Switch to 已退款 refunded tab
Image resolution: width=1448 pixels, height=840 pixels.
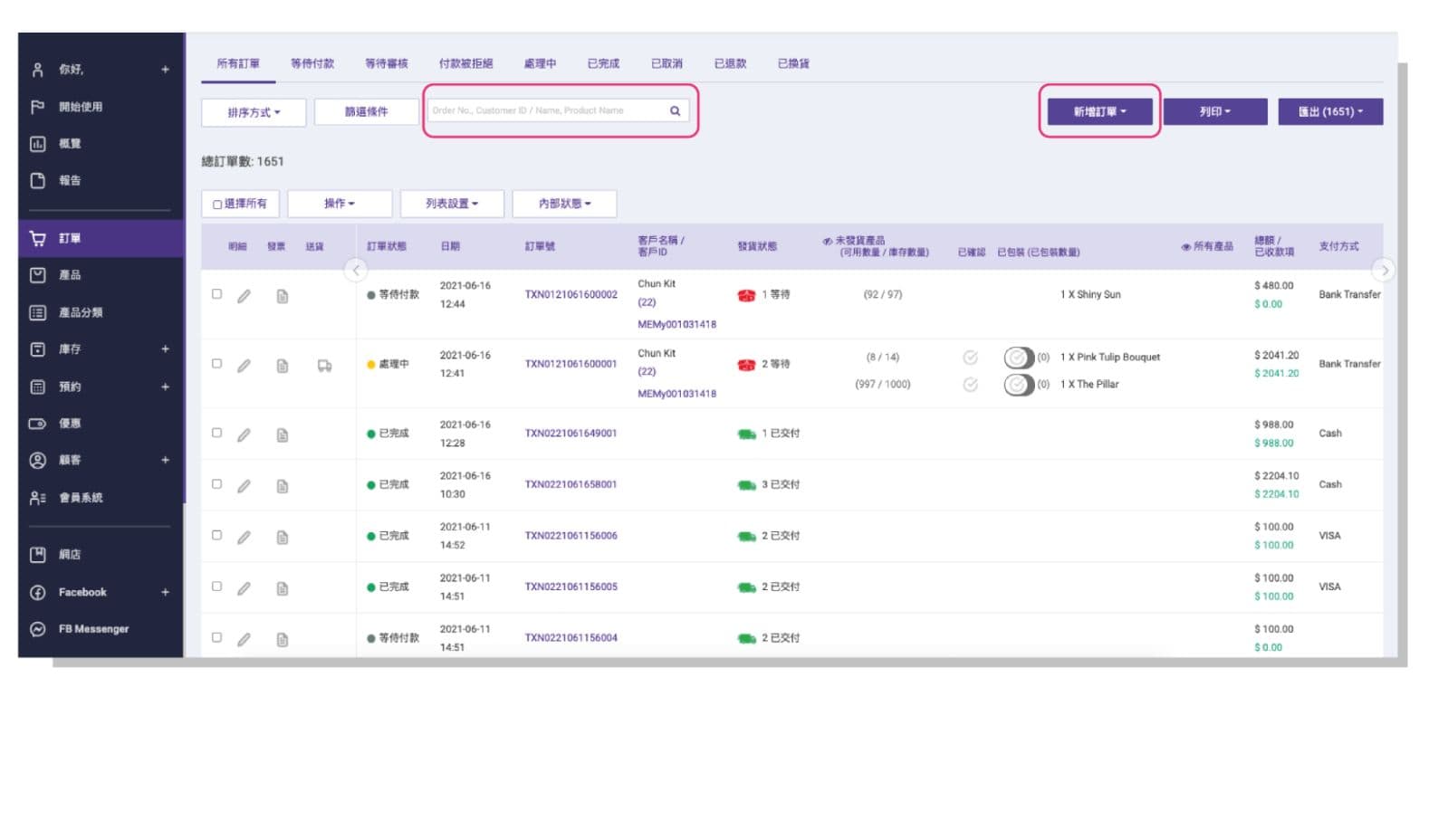pos(730,63)
